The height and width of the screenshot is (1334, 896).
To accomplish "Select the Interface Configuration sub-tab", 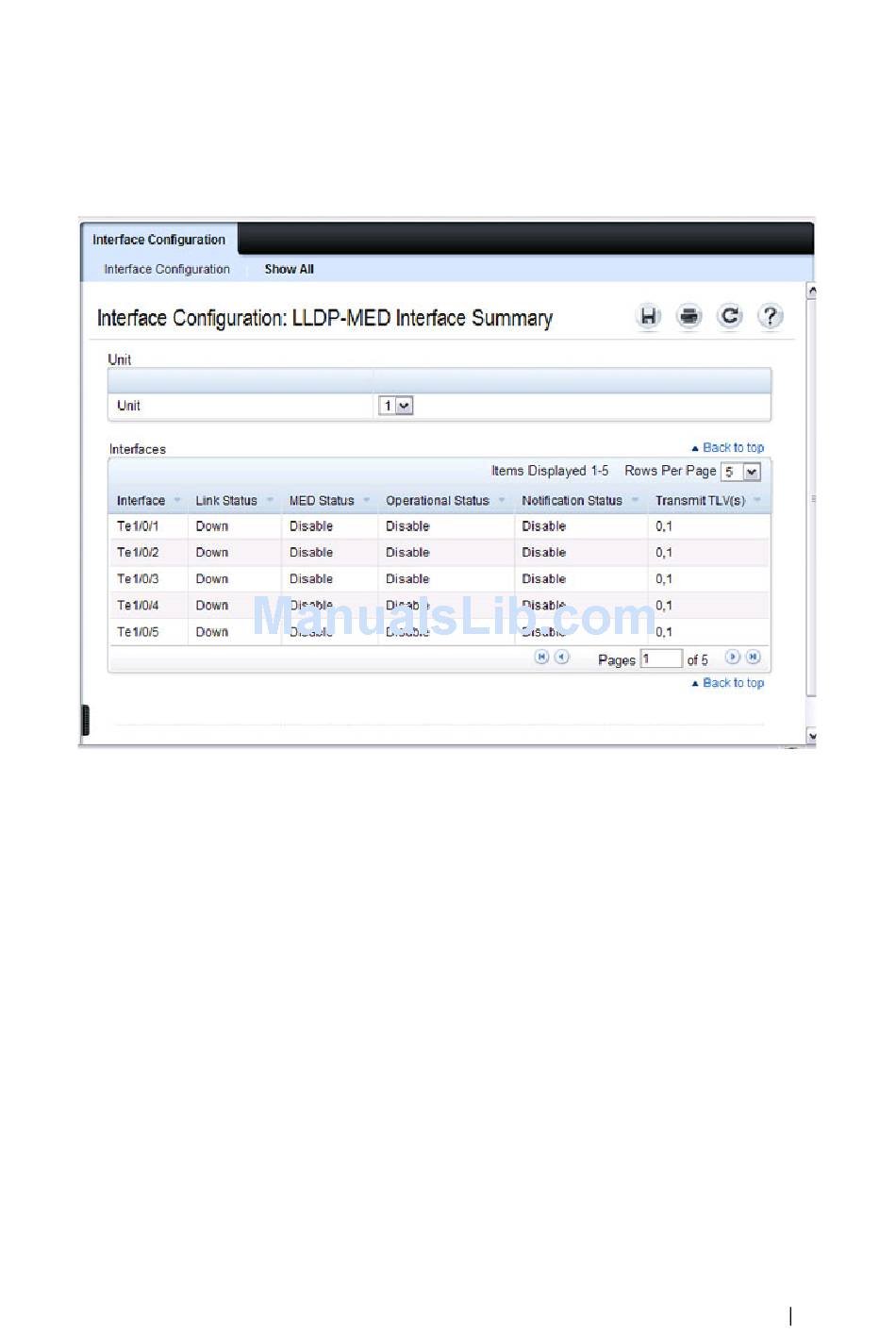I will (x=167, y=269).
